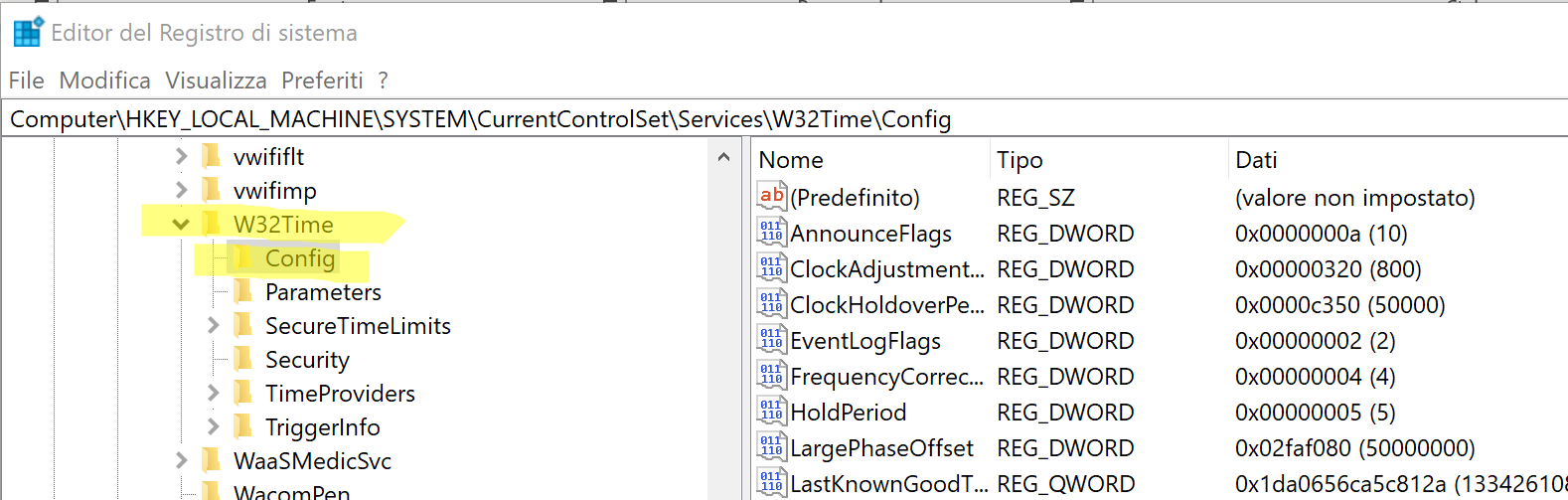Click the AnnounceFlags DWORD value icon
The width and height of the screenshot is (1568, 500).
771,233
